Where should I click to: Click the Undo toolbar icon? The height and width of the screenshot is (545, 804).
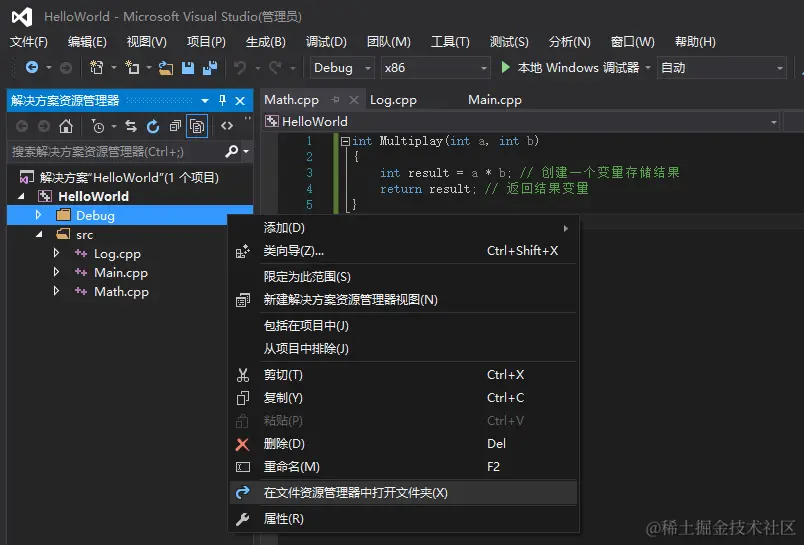240,67
